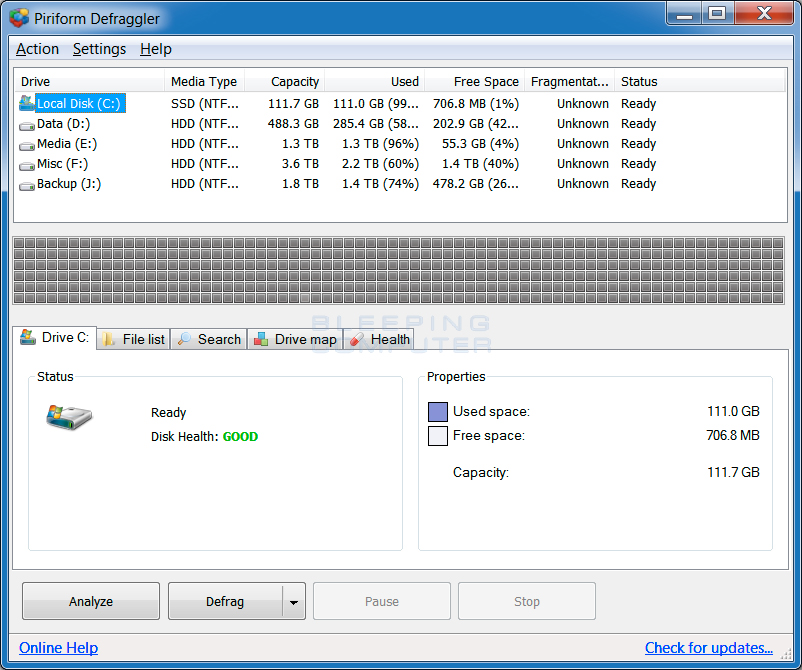This screenshot has width=802, height=670.
Task: Open the Settings menu
Action: [x=99, y=49]
